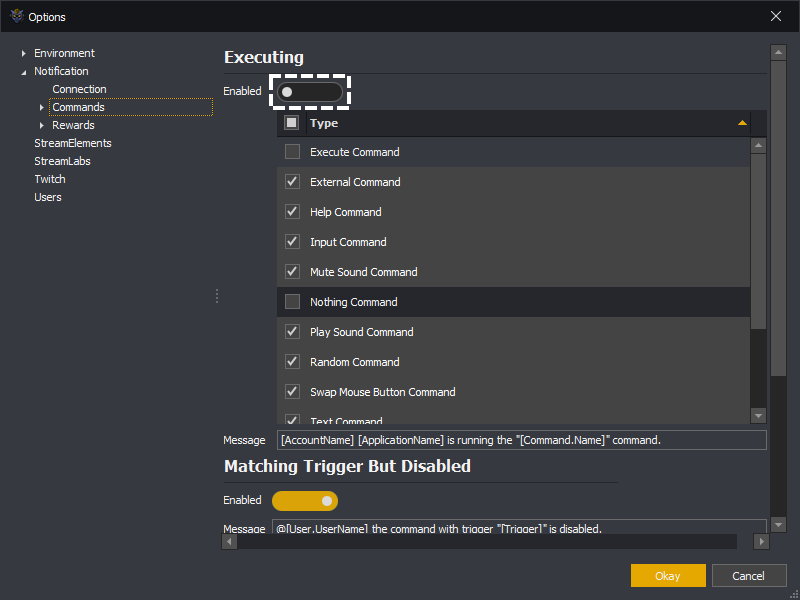Image resolution: width=800 pixels, height=600 pixels.
Task: Open the Users settings page
Action: tap(47, 197)
